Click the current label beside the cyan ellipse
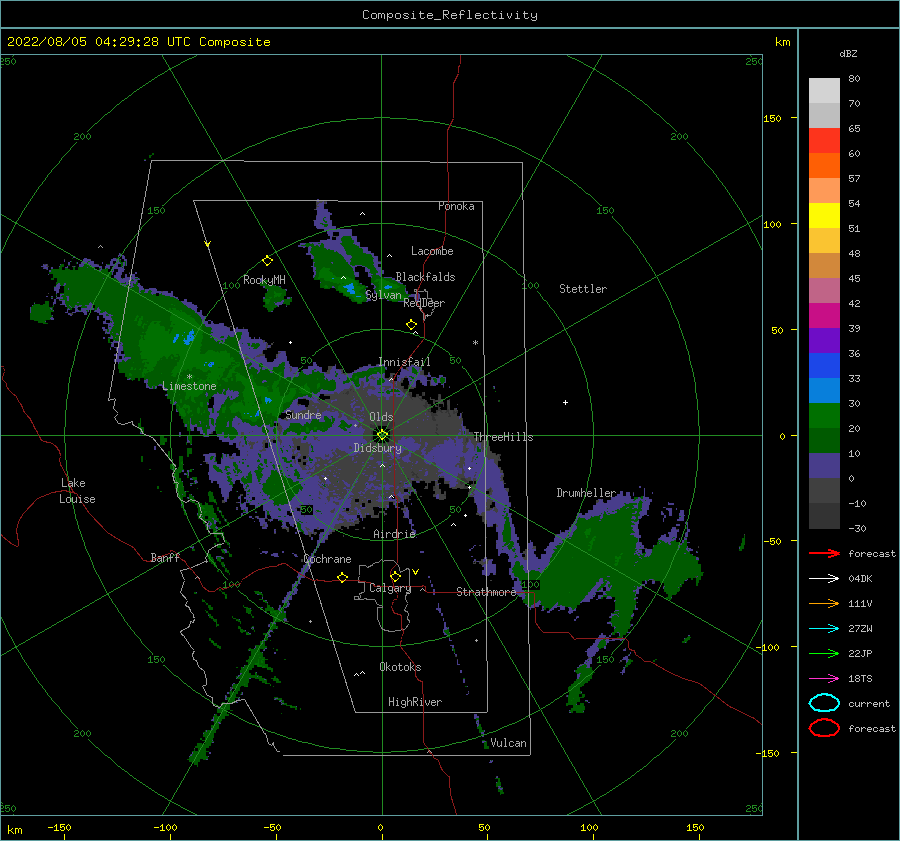The image size is (900, 841). pos(868,703)
